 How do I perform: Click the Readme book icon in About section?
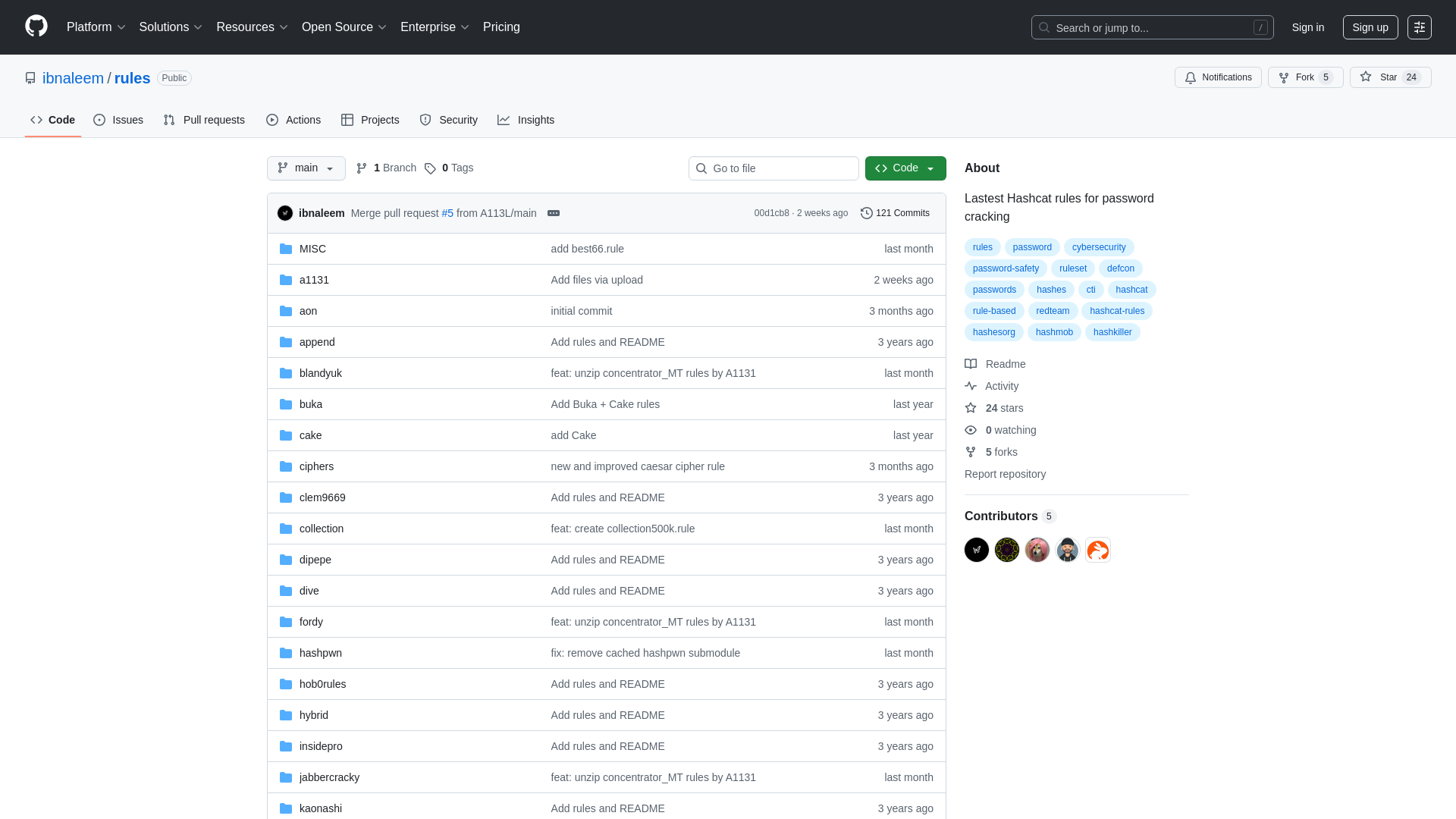(x=971, y=364)
